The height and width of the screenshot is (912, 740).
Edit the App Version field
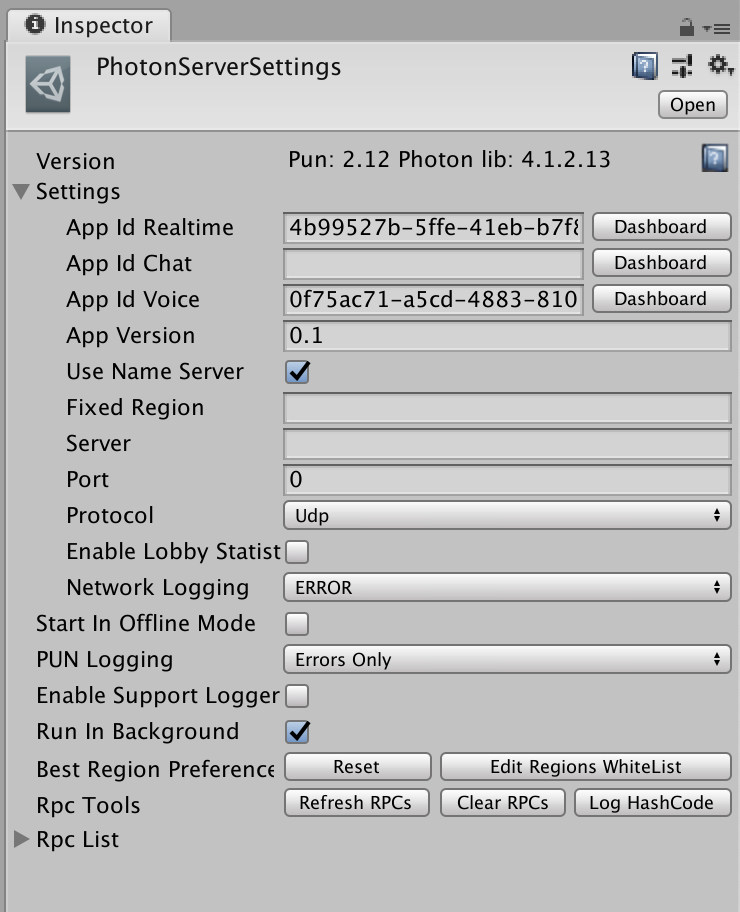pyautogui.click(x=507, y=336)
